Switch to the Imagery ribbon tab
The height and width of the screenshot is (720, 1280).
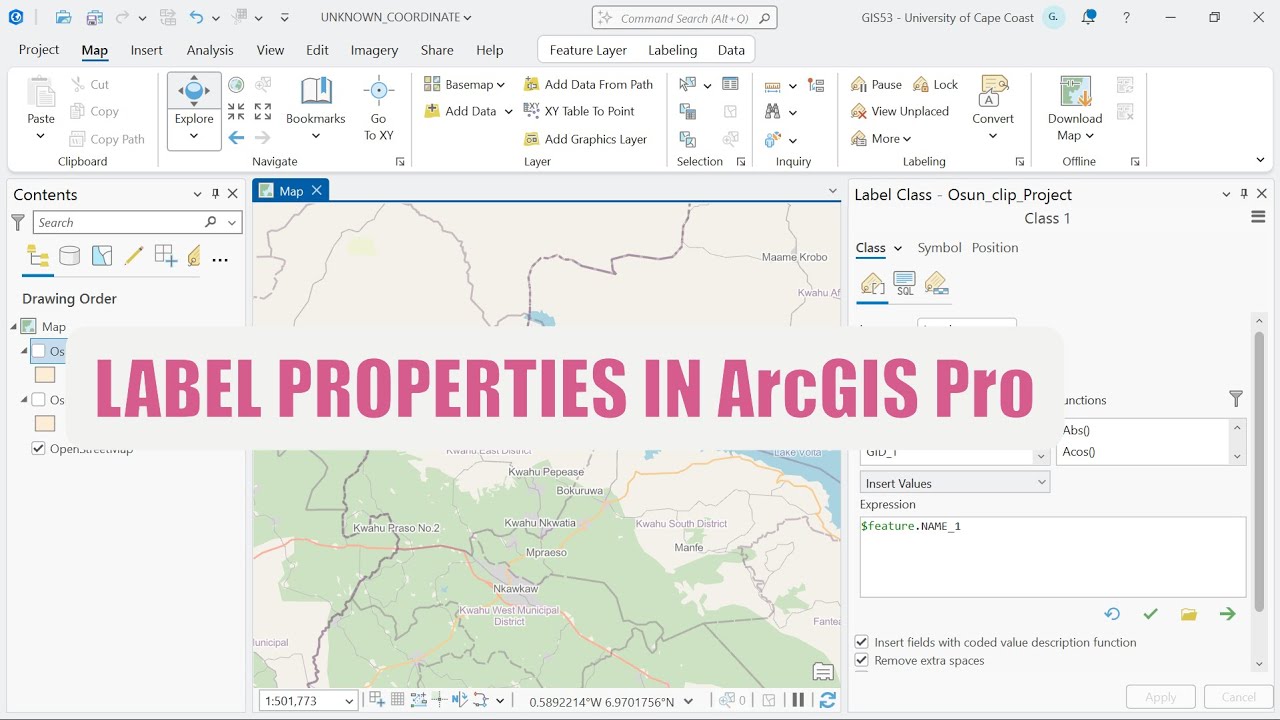[x=374, y=50]
